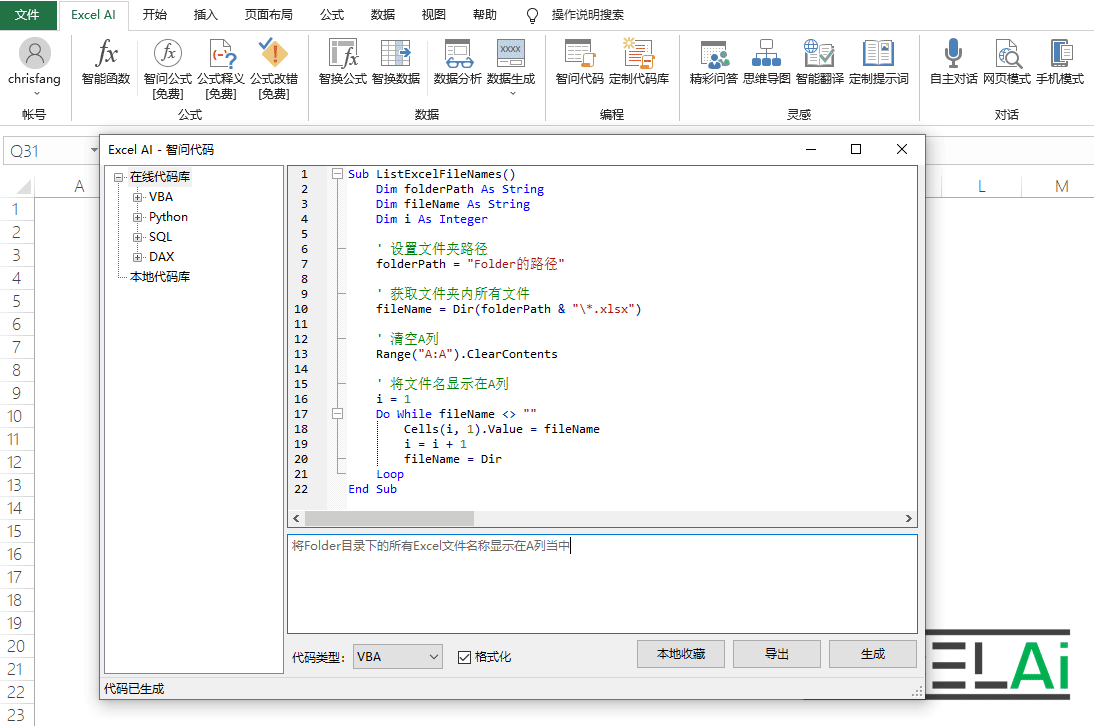
Task: Open the 智能翻译 translation tool
Action: coord(819,62)
